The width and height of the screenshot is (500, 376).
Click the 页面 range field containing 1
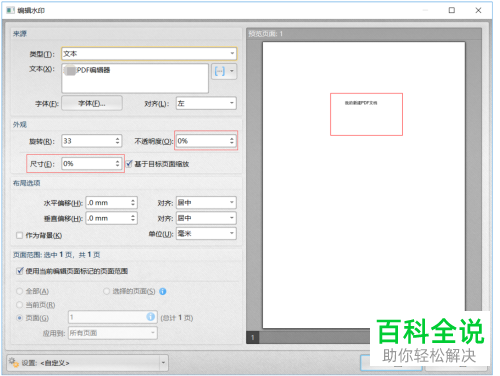(112, 317)
